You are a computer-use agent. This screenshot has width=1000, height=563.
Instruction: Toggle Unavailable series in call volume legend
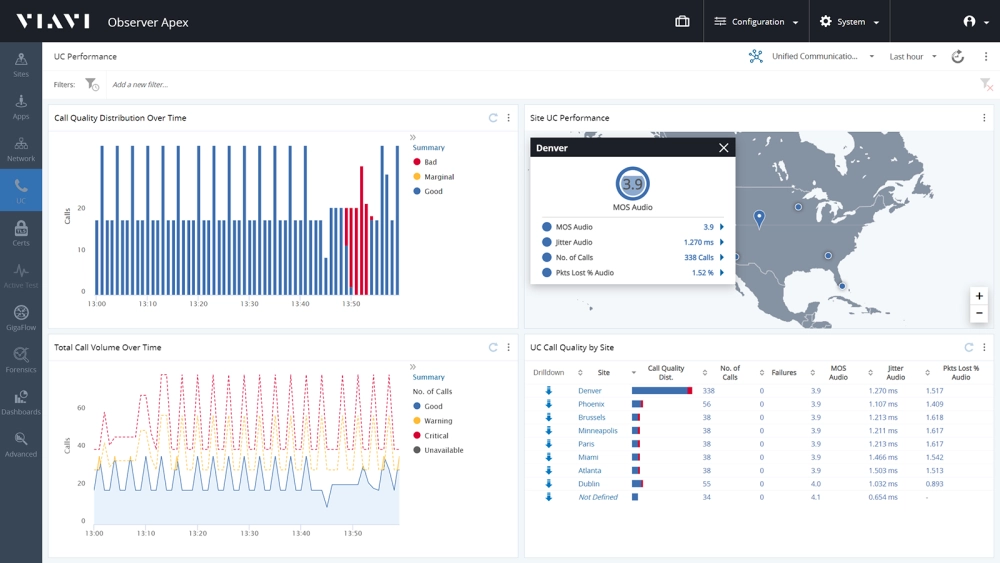pos(442,450)
